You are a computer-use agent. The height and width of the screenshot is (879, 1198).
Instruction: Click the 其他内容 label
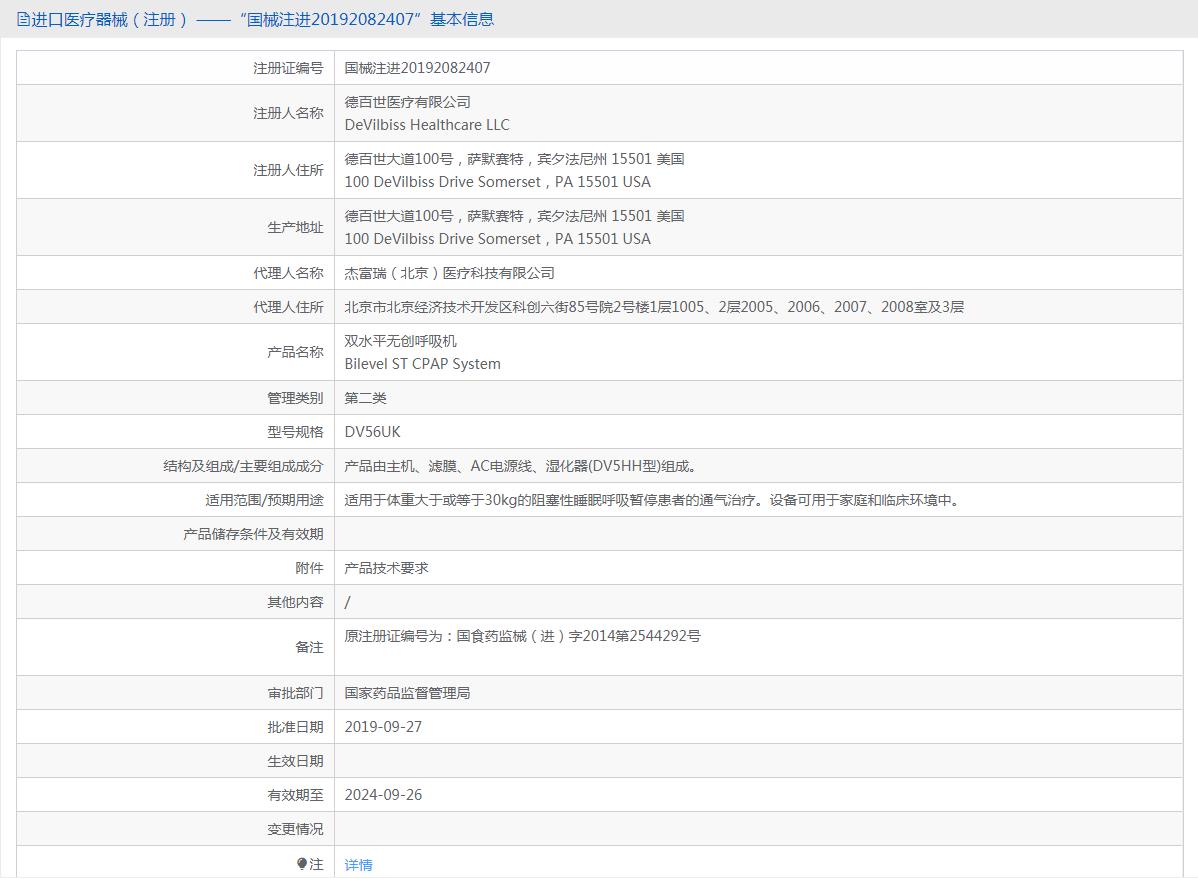[x=295, y=602]
